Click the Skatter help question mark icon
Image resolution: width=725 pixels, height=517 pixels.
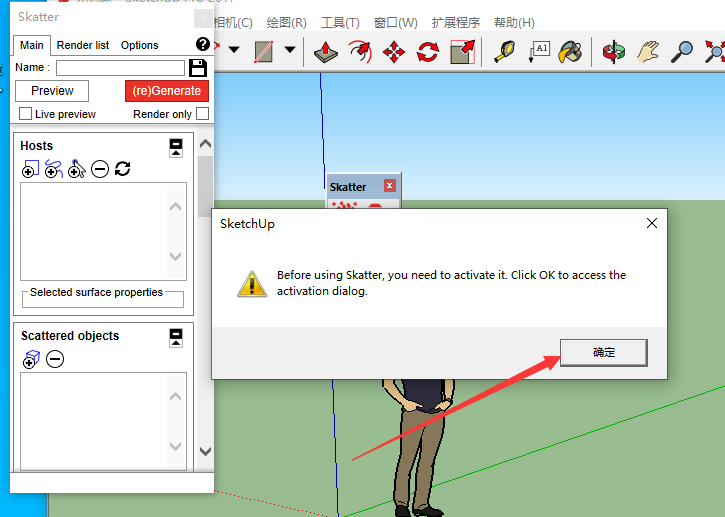[203, 44]
